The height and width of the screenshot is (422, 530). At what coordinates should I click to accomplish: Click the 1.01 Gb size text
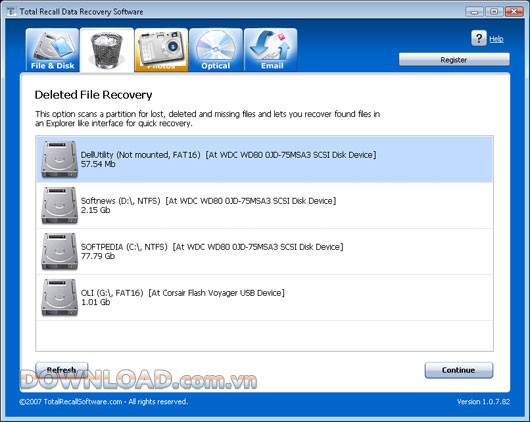click(x=95, y=302)
